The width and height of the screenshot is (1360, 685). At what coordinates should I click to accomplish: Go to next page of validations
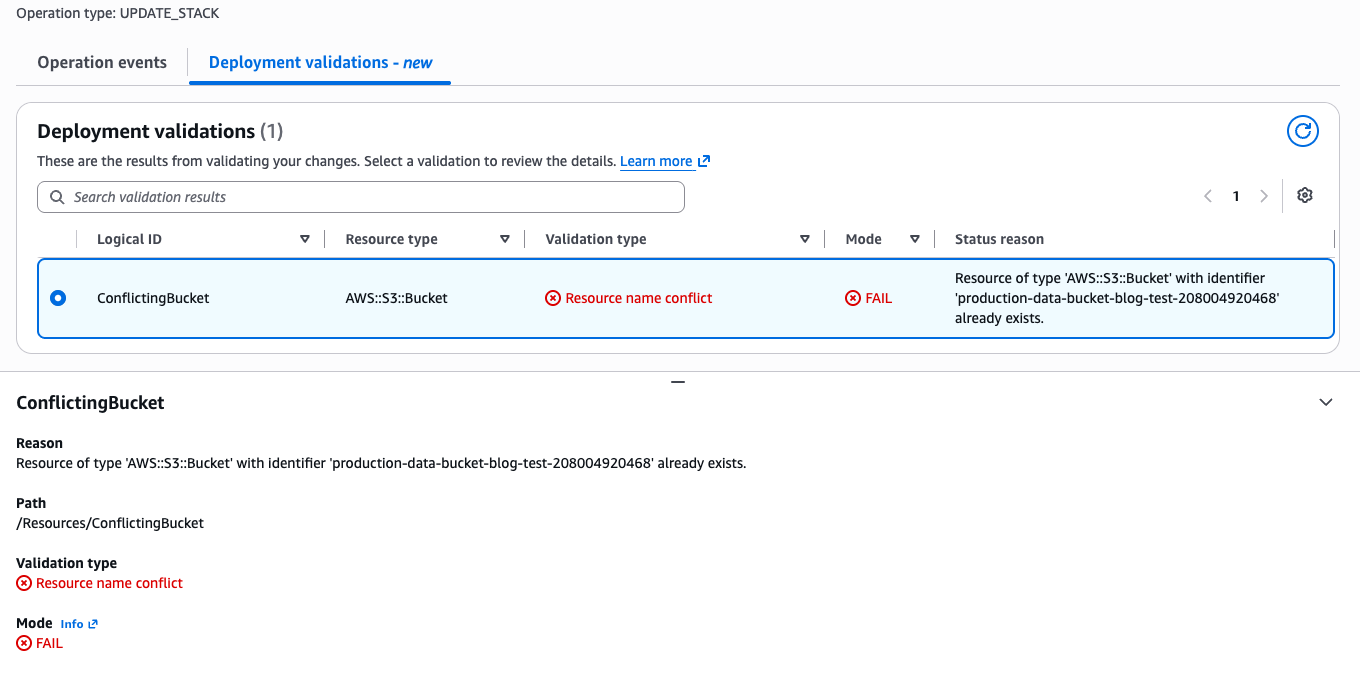tap(1264, 196)
